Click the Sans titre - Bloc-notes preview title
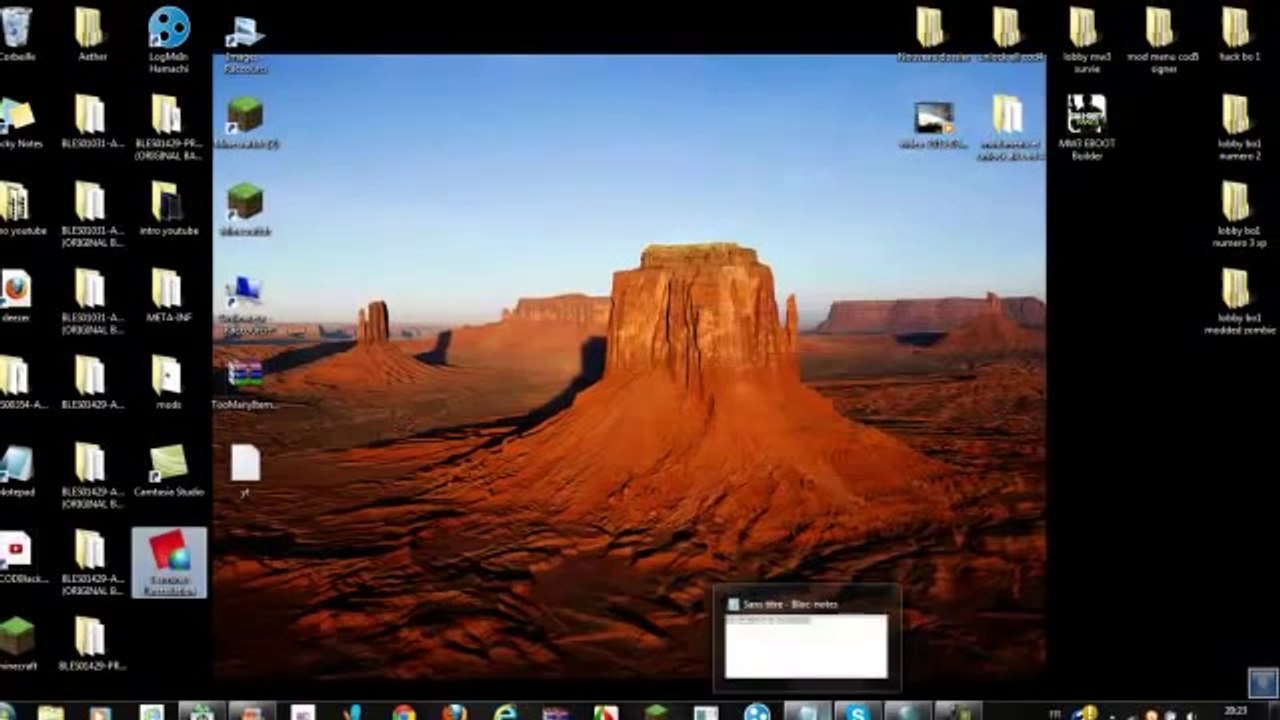Screen dimensions: 1280x720 790,604
